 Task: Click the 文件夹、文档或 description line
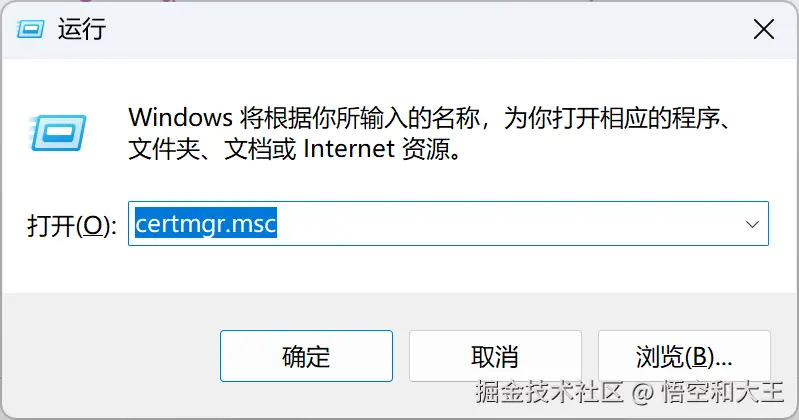tap(211, 149)
